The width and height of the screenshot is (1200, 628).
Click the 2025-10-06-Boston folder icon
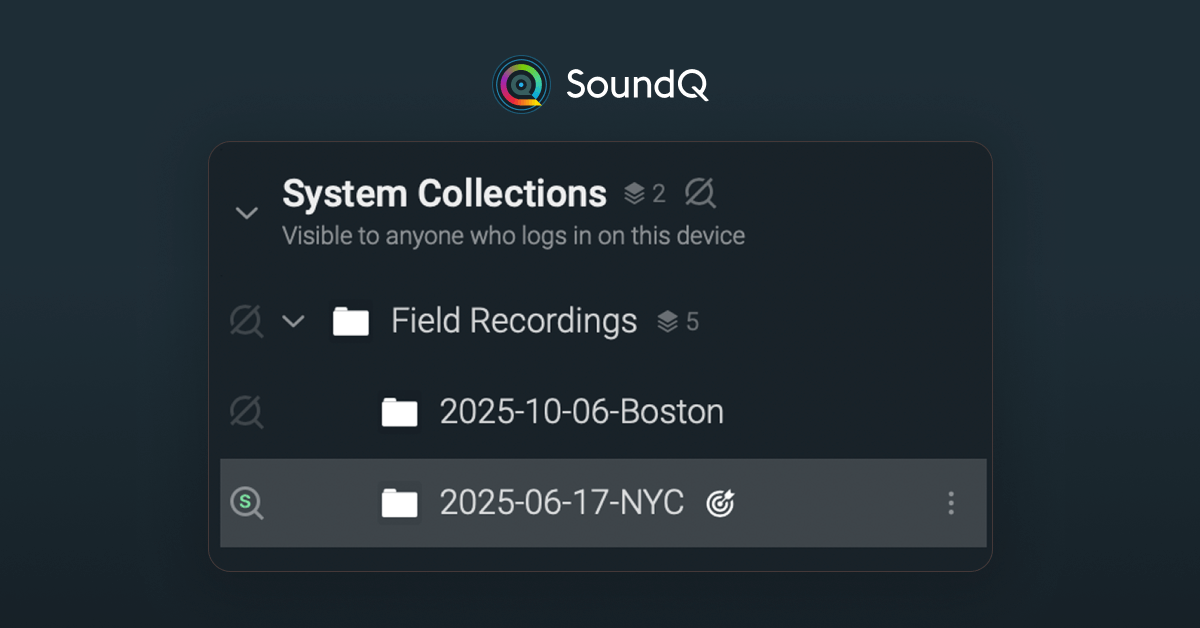point(399,412)
